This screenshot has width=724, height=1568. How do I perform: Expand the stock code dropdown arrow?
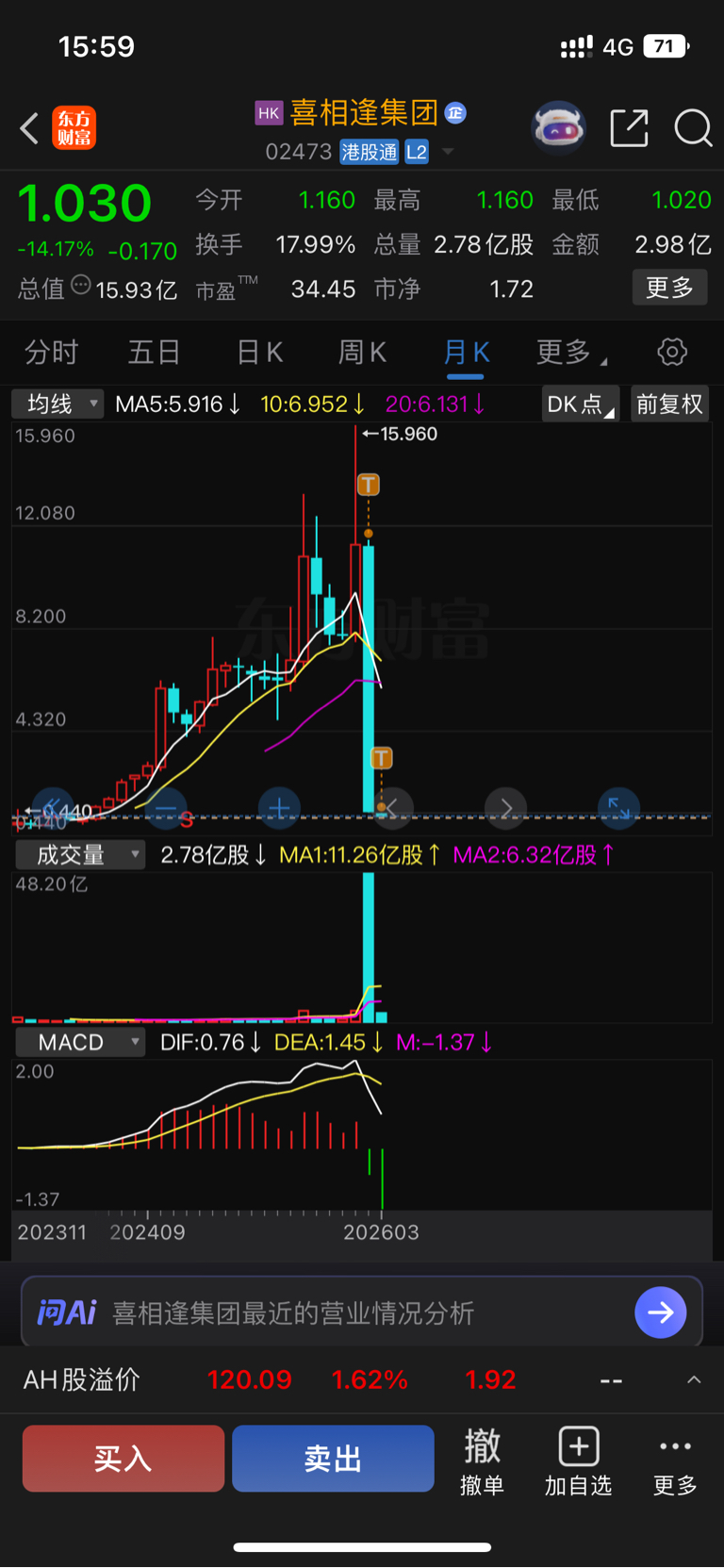point(448,152)
